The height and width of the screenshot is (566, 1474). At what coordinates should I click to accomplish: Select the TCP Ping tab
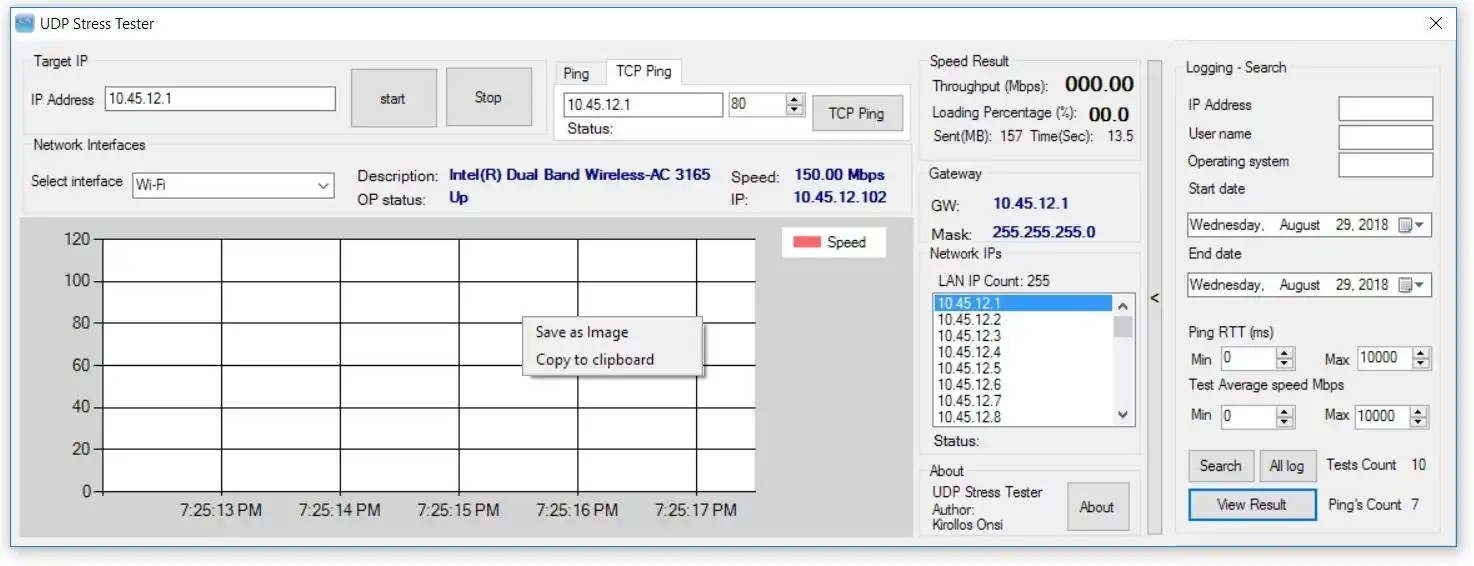pyautogui.click(x=644, y=71)
